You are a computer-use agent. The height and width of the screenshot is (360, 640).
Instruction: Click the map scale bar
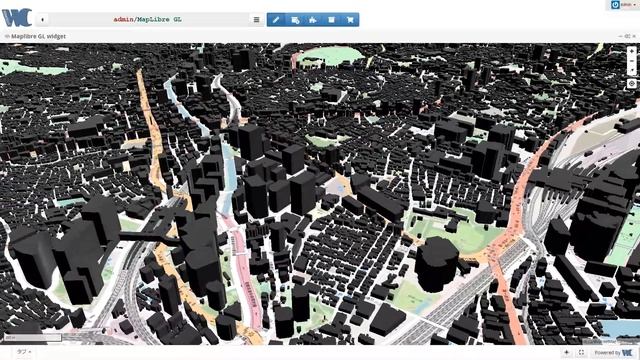click(33, 338)
